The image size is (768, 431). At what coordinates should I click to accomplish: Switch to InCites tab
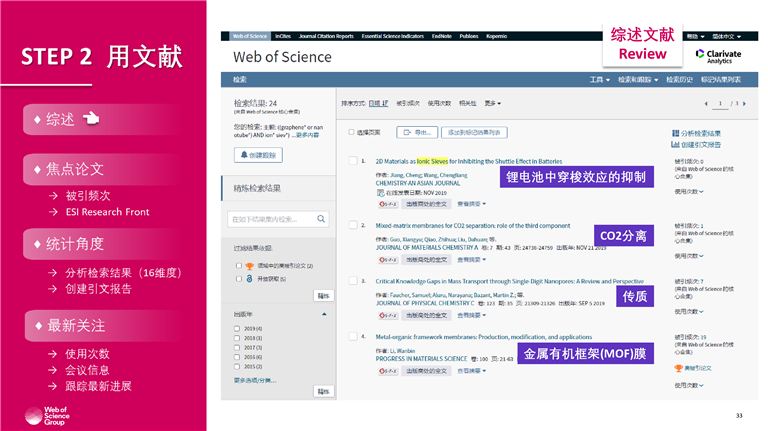pyautogui.click(x=283, y=36)
